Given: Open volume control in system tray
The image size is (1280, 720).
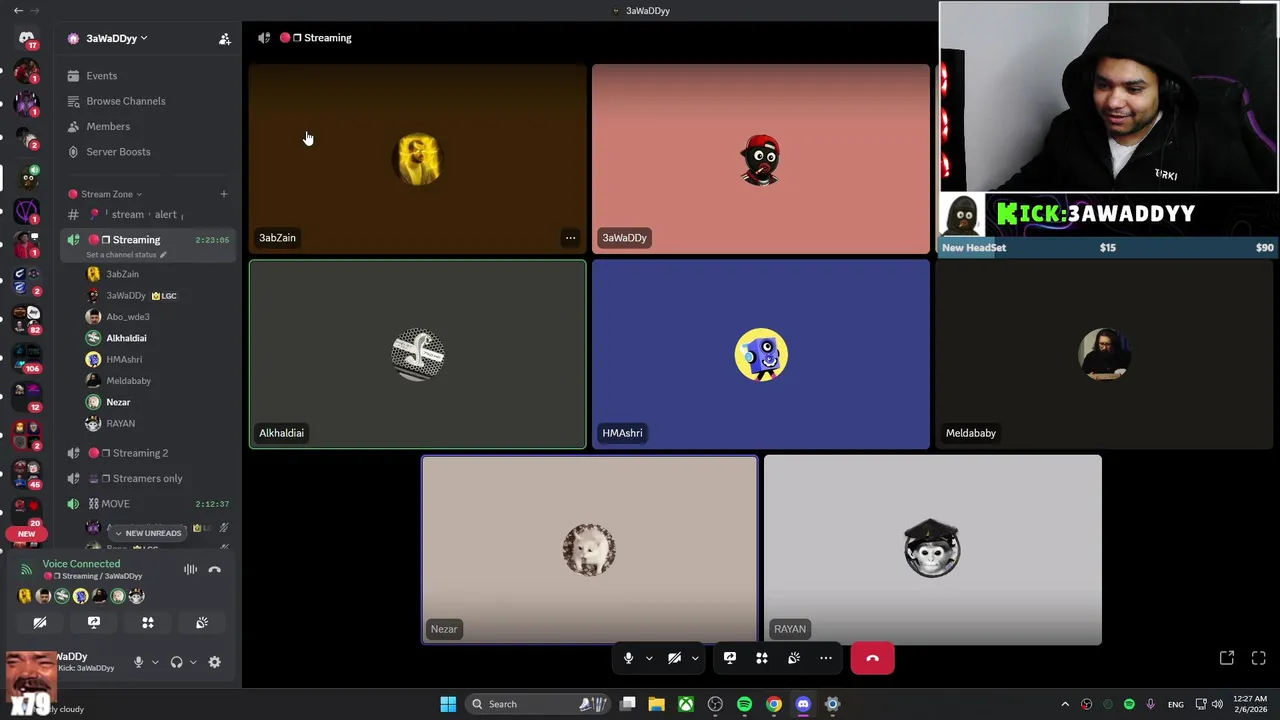Looking at the screenshot, I should tap(1218, 704).
